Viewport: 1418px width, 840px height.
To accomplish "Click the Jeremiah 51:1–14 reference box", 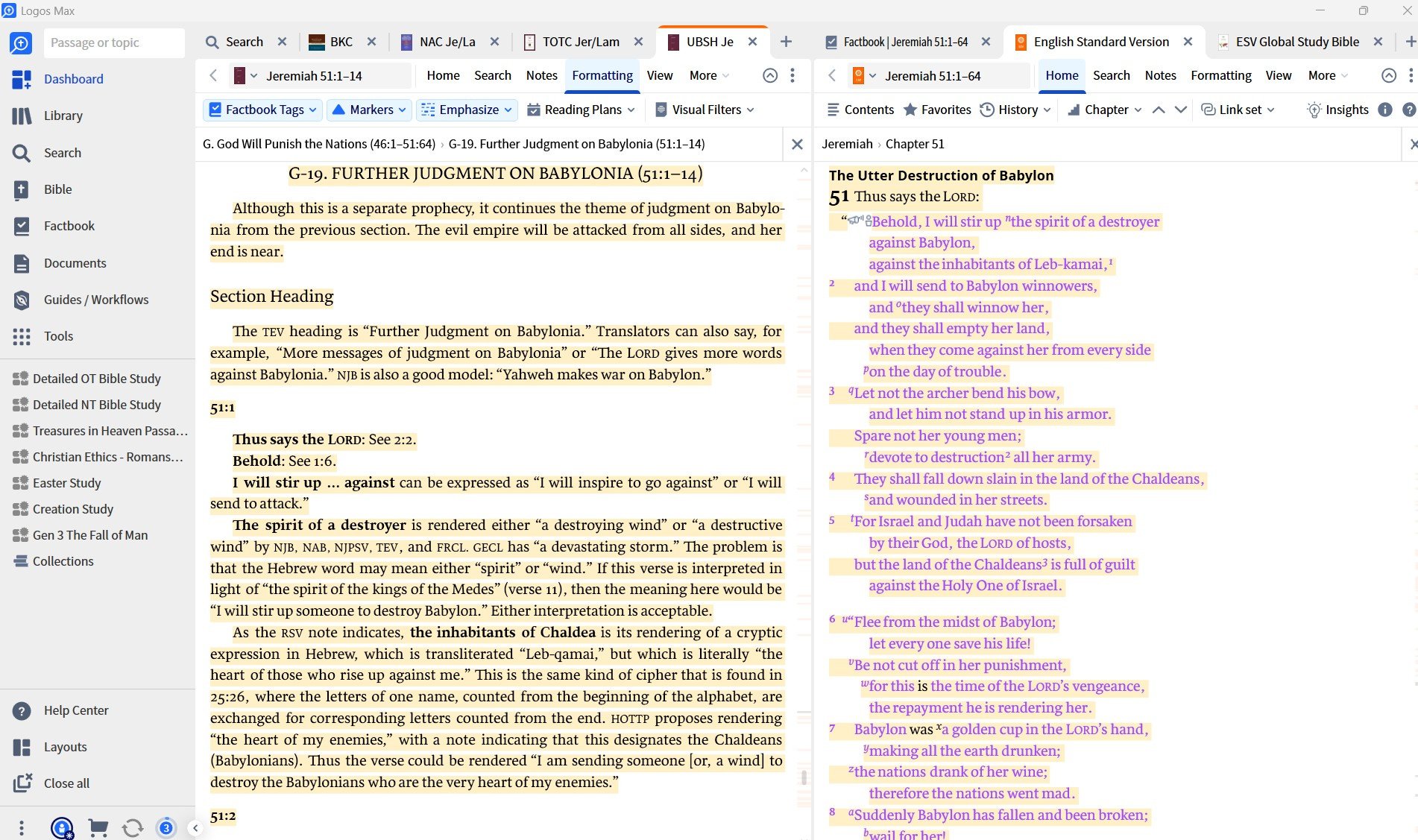I will [x=335, y=75].
